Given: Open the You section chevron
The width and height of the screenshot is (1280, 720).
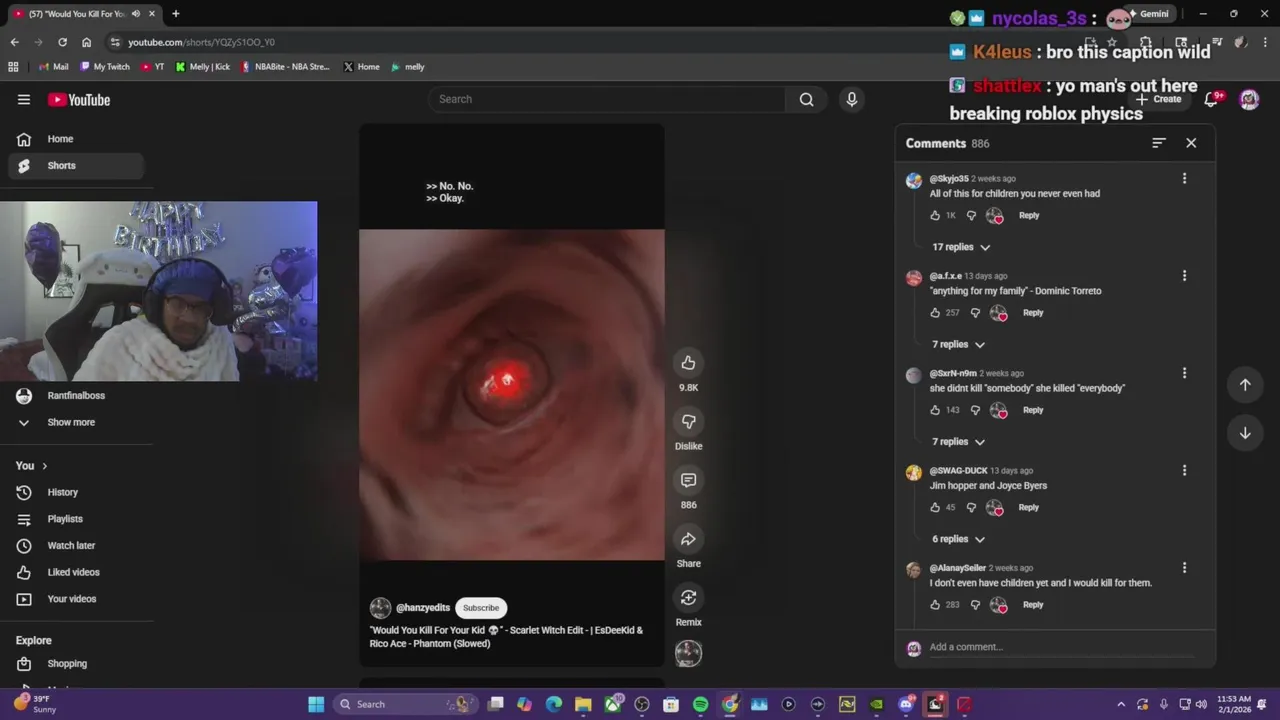Looking at the screenshot, I should pos(44,466).
